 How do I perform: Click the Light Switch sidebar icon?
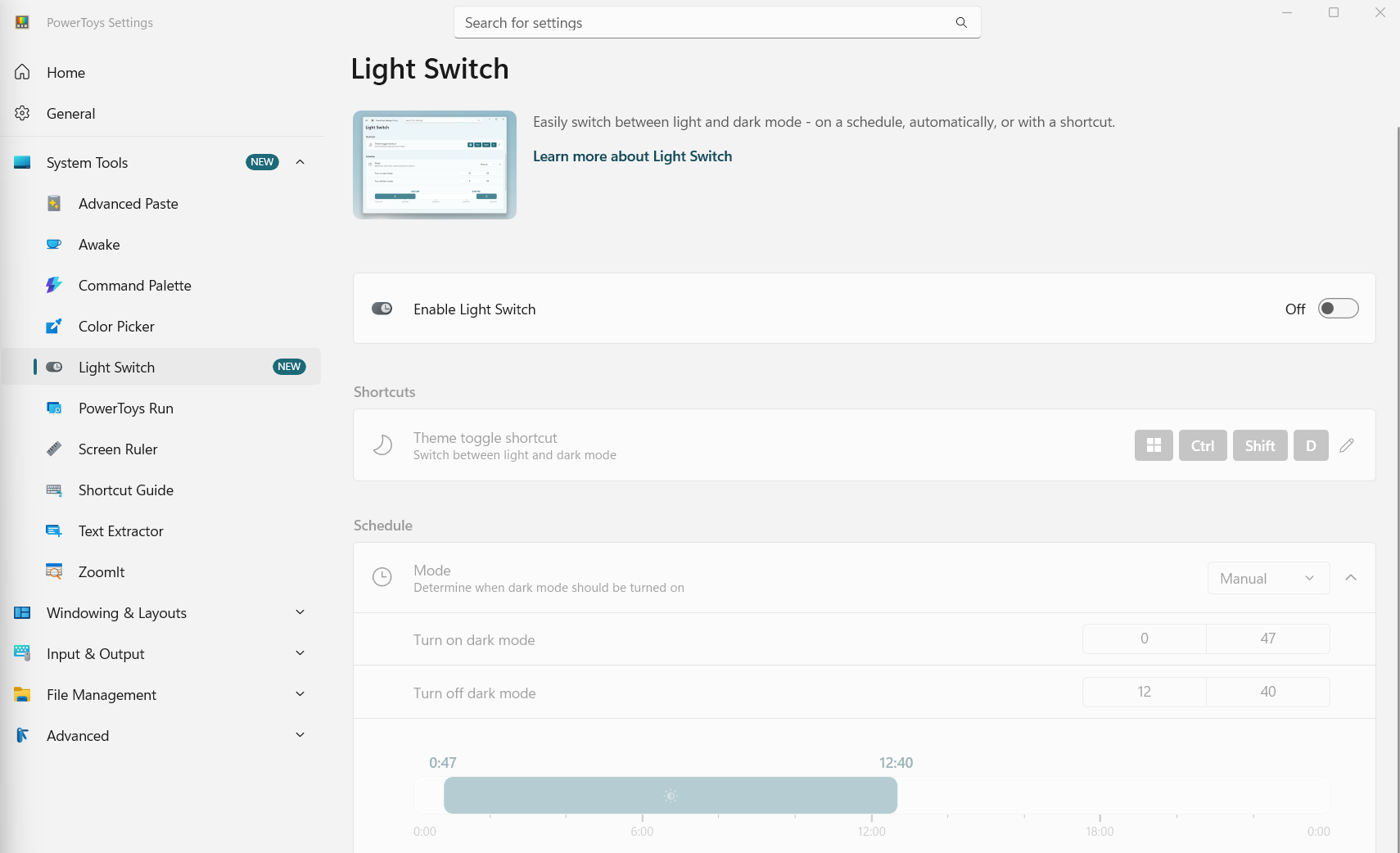coord(54,367)
